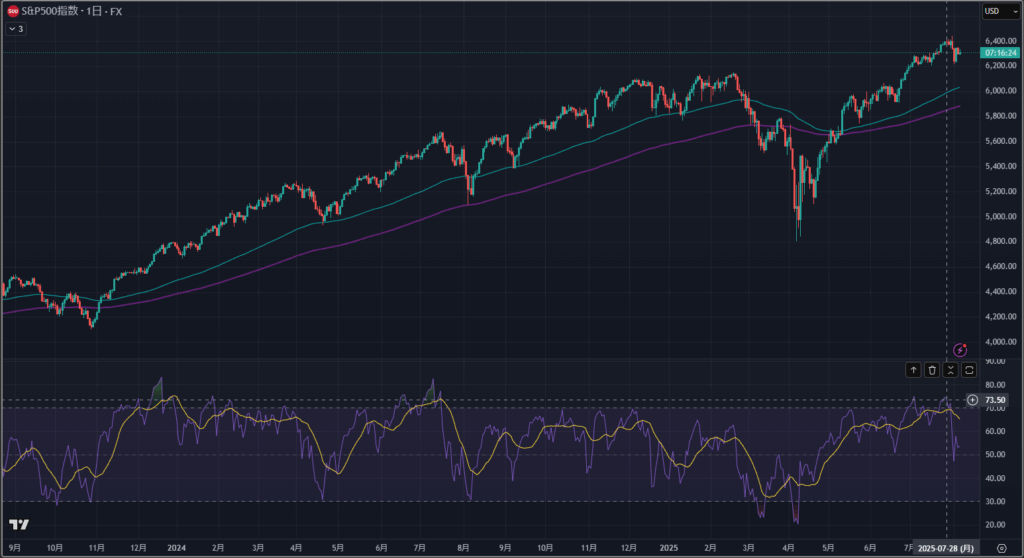Delete the RSI pane with trash icon
This screenshot has height=558, width=1024.
pyautogui.click(x=932, y=370)
